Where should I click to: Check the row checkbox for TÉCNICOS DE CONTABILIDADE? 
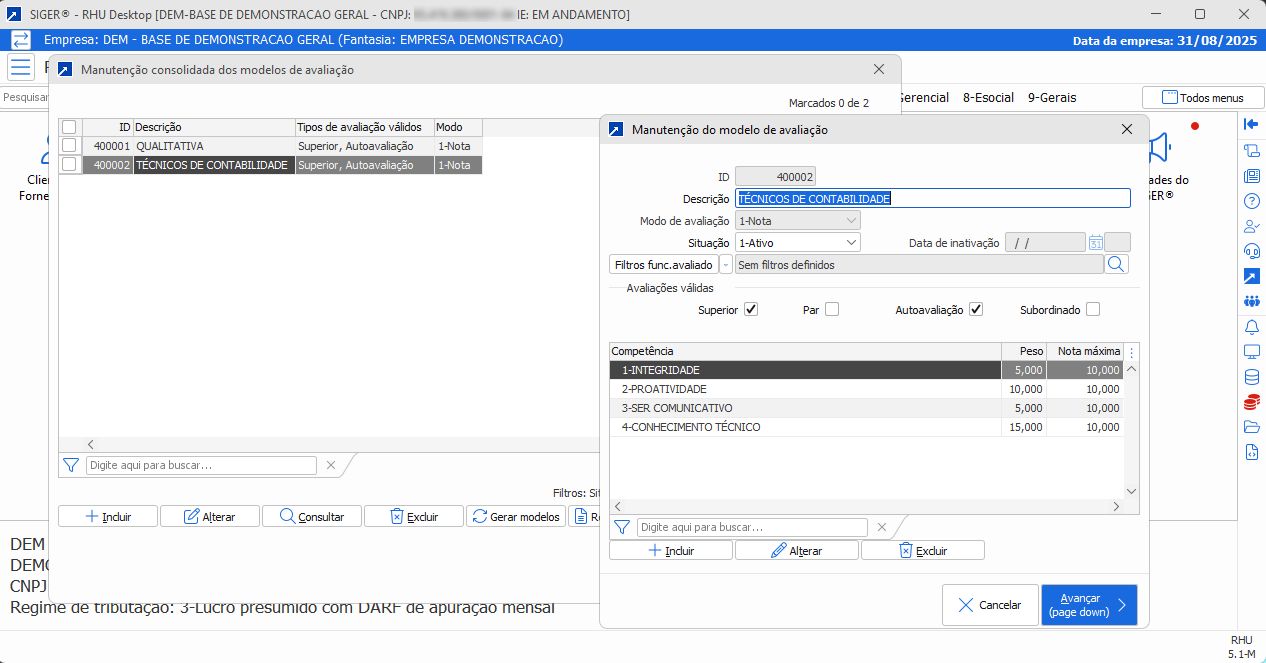[x=69, y=165]
